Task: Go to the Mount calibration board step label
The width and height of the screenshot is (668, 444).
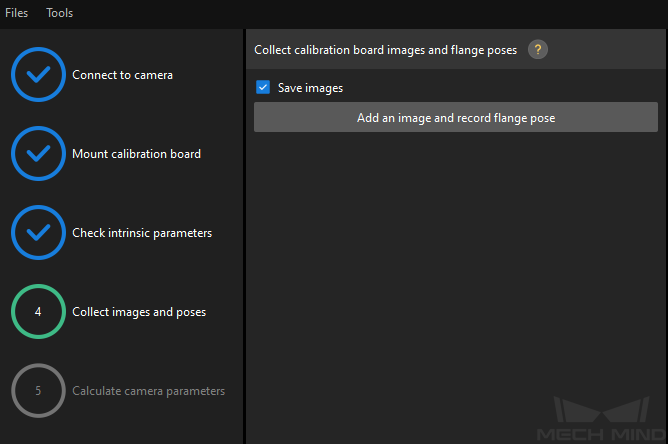Action: pos(136,154)
